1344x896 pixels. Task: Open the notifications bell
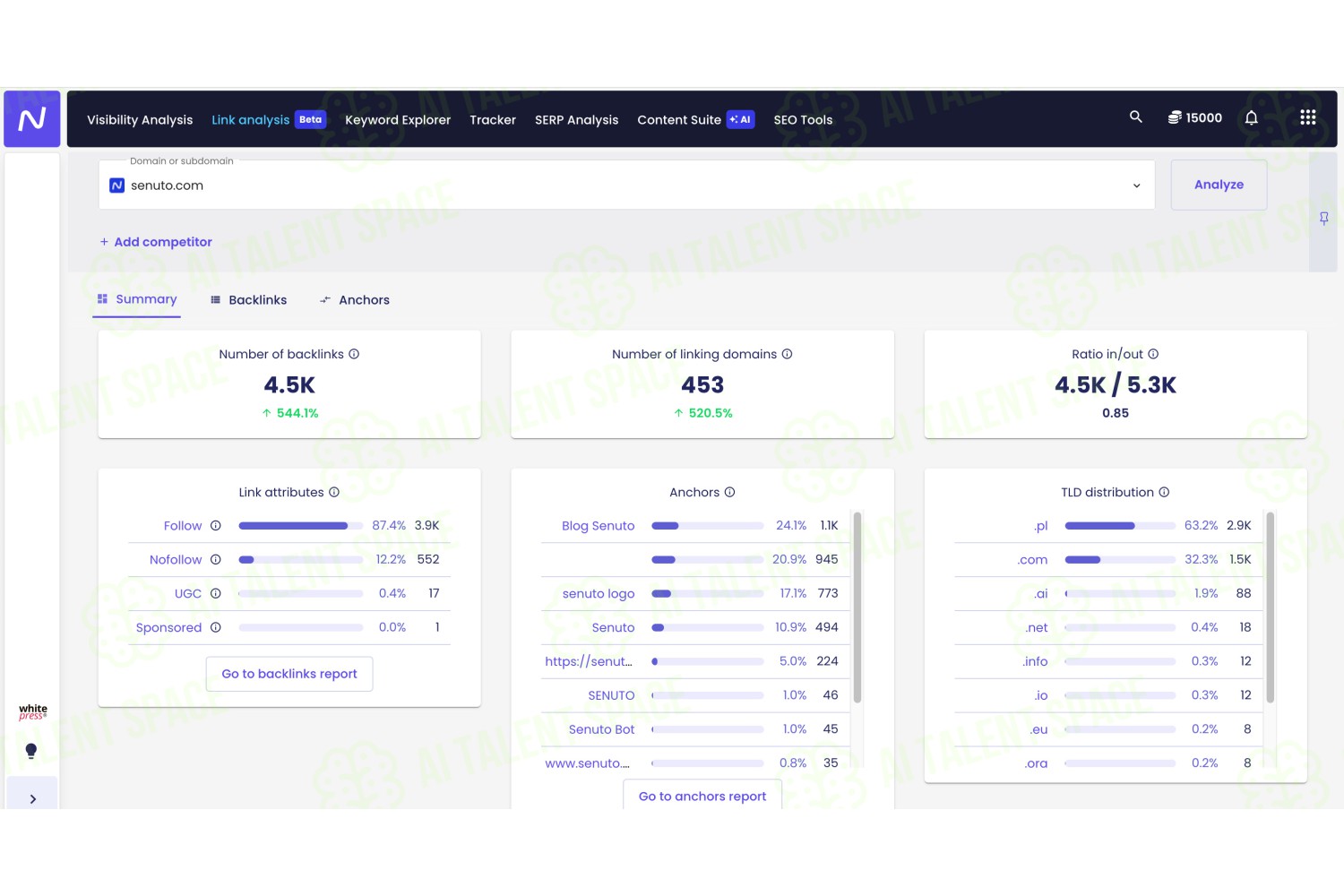tap(1251, 118)
